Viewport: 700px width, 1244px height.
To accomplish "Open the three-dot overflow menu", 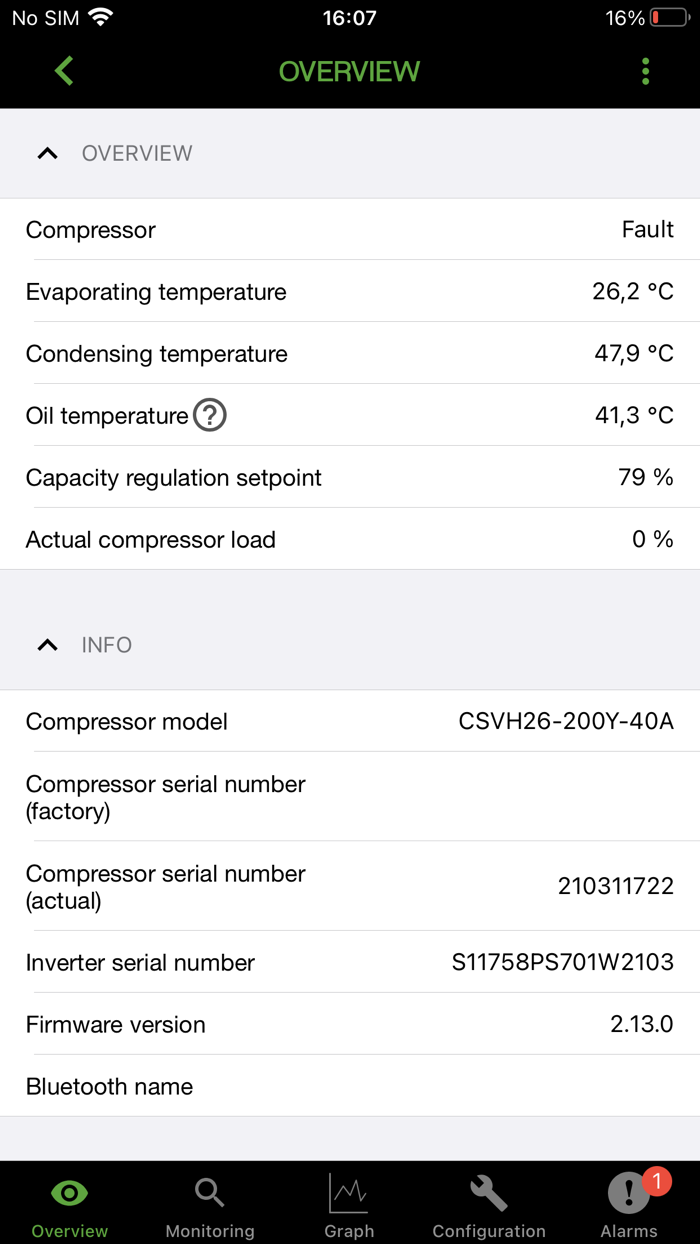I will 645,71.
